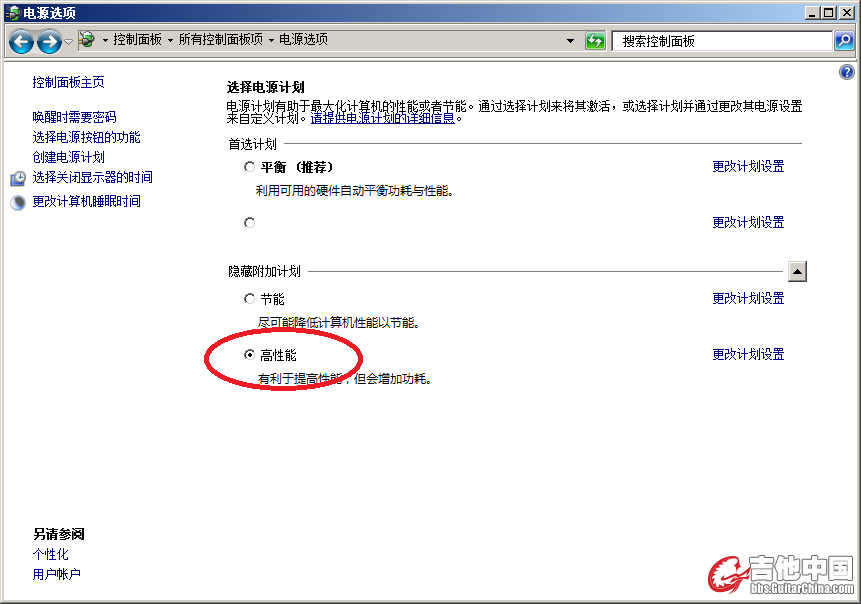Click the search magnifier icon
Viewport: 861px width, 604px height.
pos(844,41)
